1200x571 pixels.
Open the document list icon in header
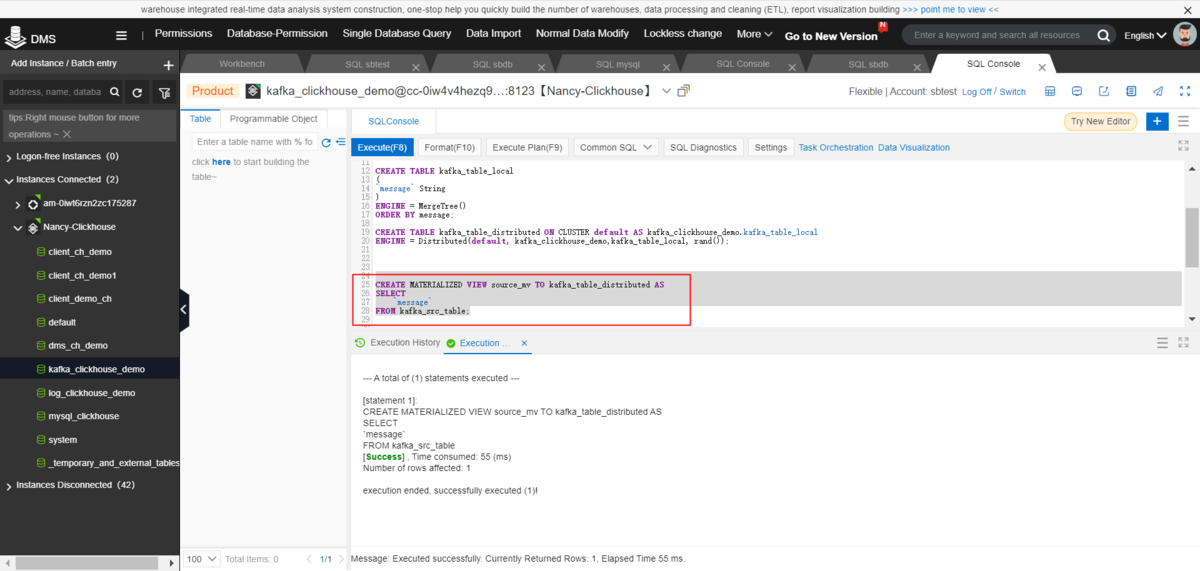pos(1131,91)
